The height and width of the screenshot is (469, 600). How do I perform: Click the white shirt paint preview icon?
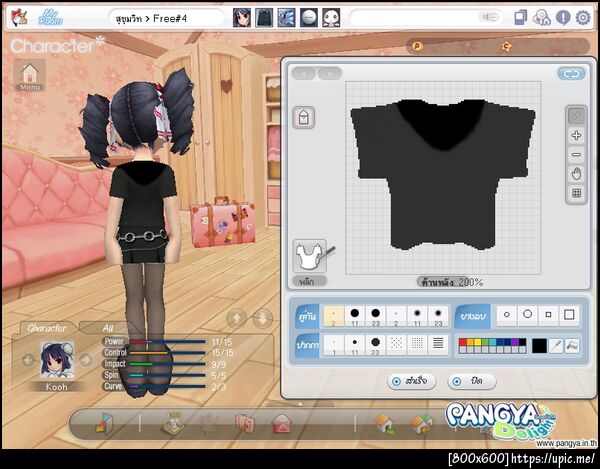[310, 256]
